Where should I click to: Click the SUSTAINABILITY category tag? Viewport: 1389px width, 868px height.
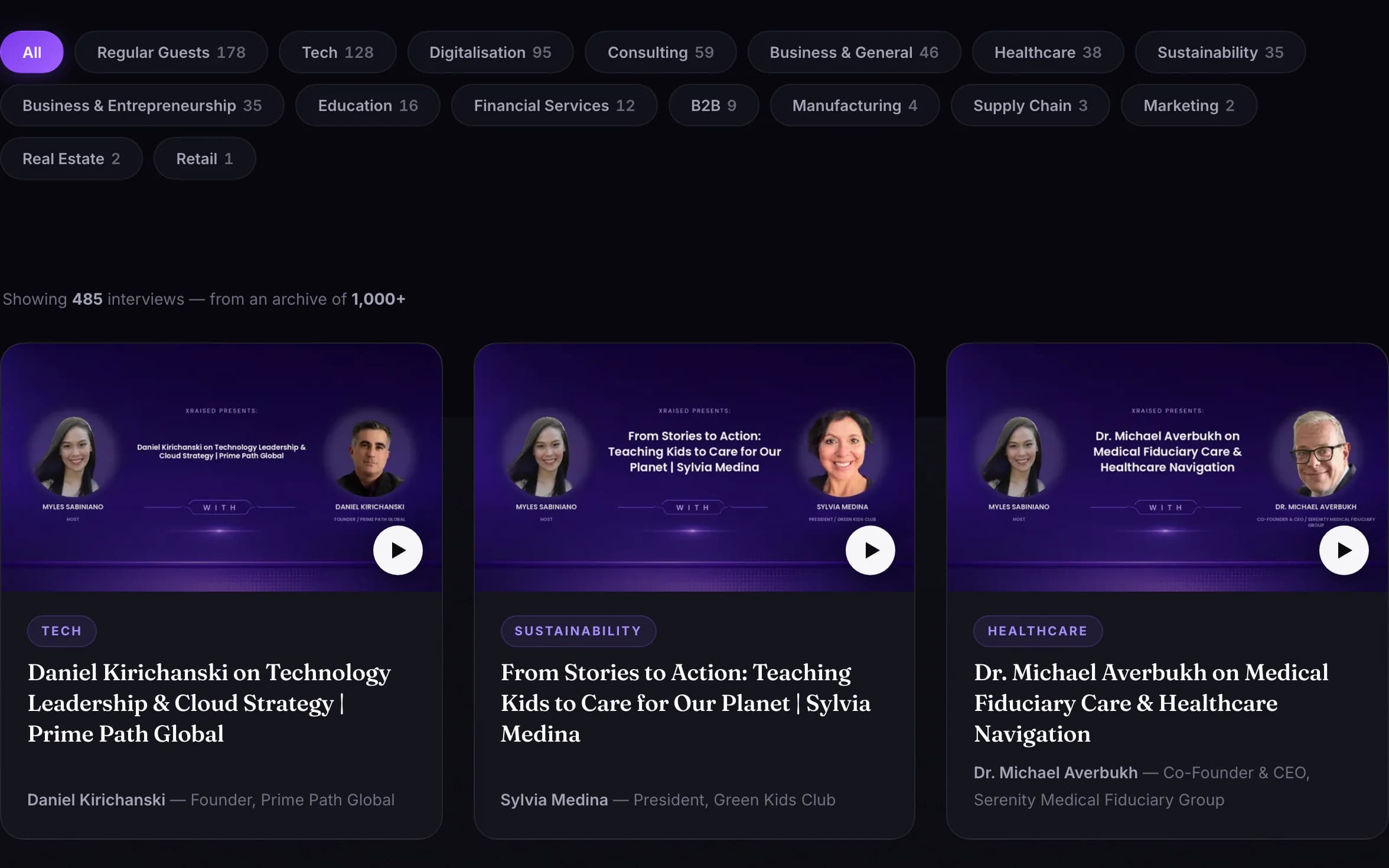point(578,631)
